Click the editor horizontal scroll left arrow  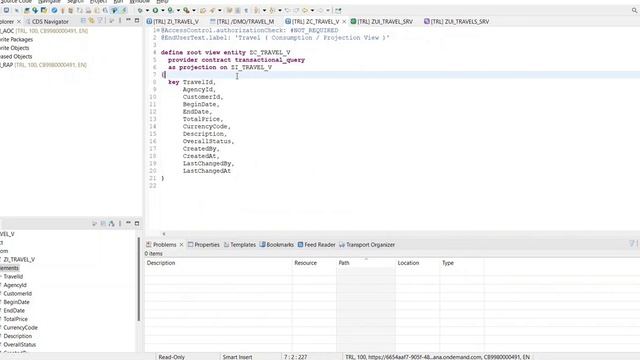(x=164, y=234)
